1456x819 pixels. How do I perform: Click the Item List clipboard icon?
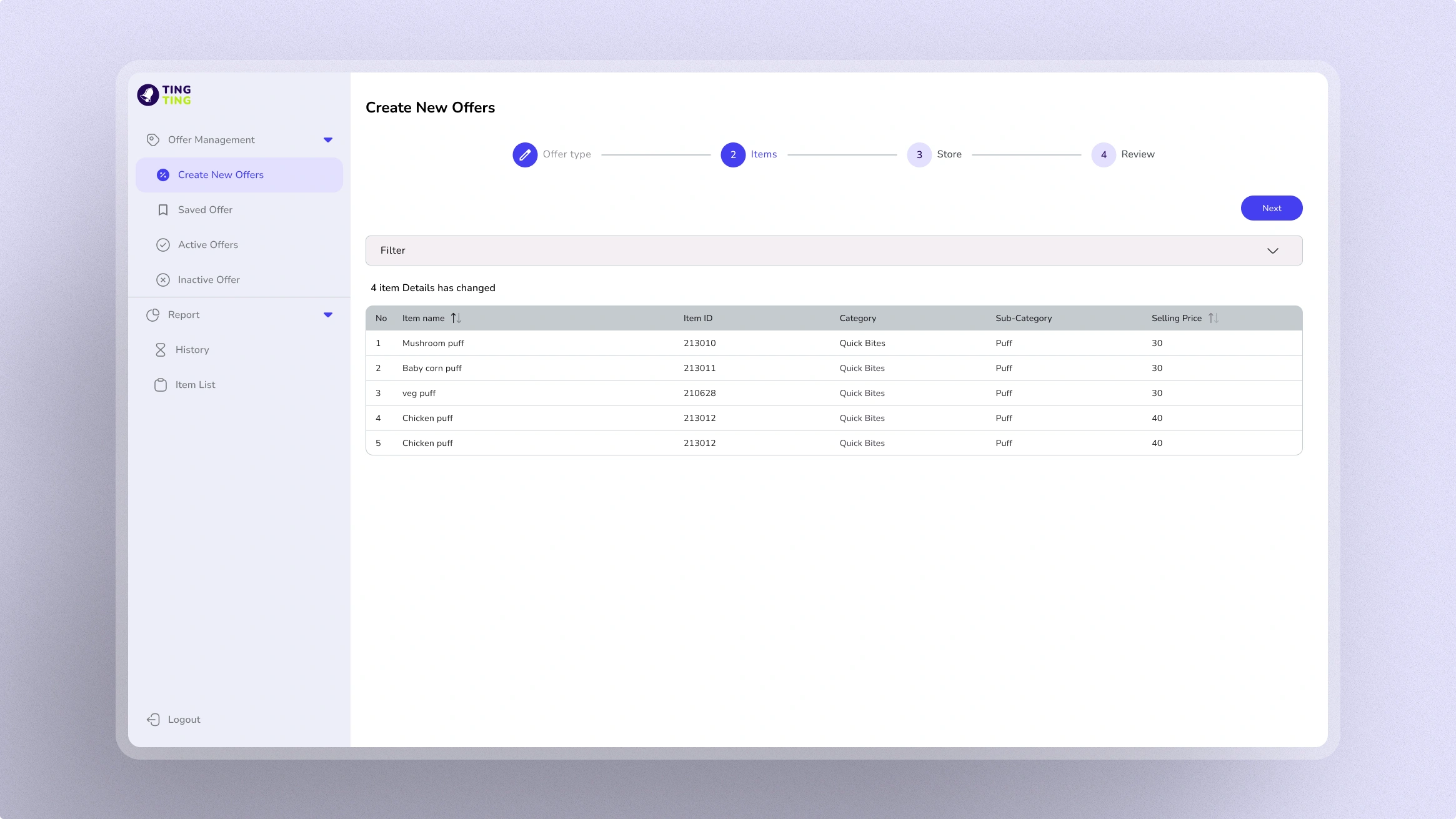(161, 385)
